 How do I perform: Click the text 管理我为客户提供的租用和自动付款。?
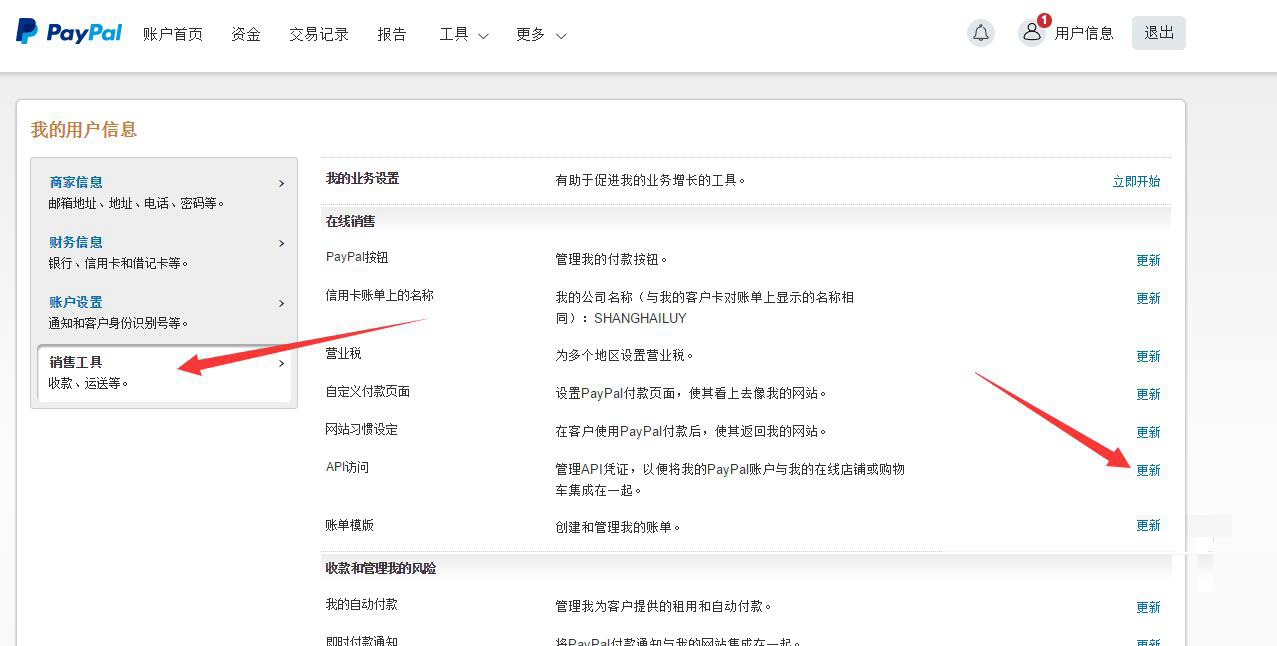pyautogui.click(x=664, y=606)
